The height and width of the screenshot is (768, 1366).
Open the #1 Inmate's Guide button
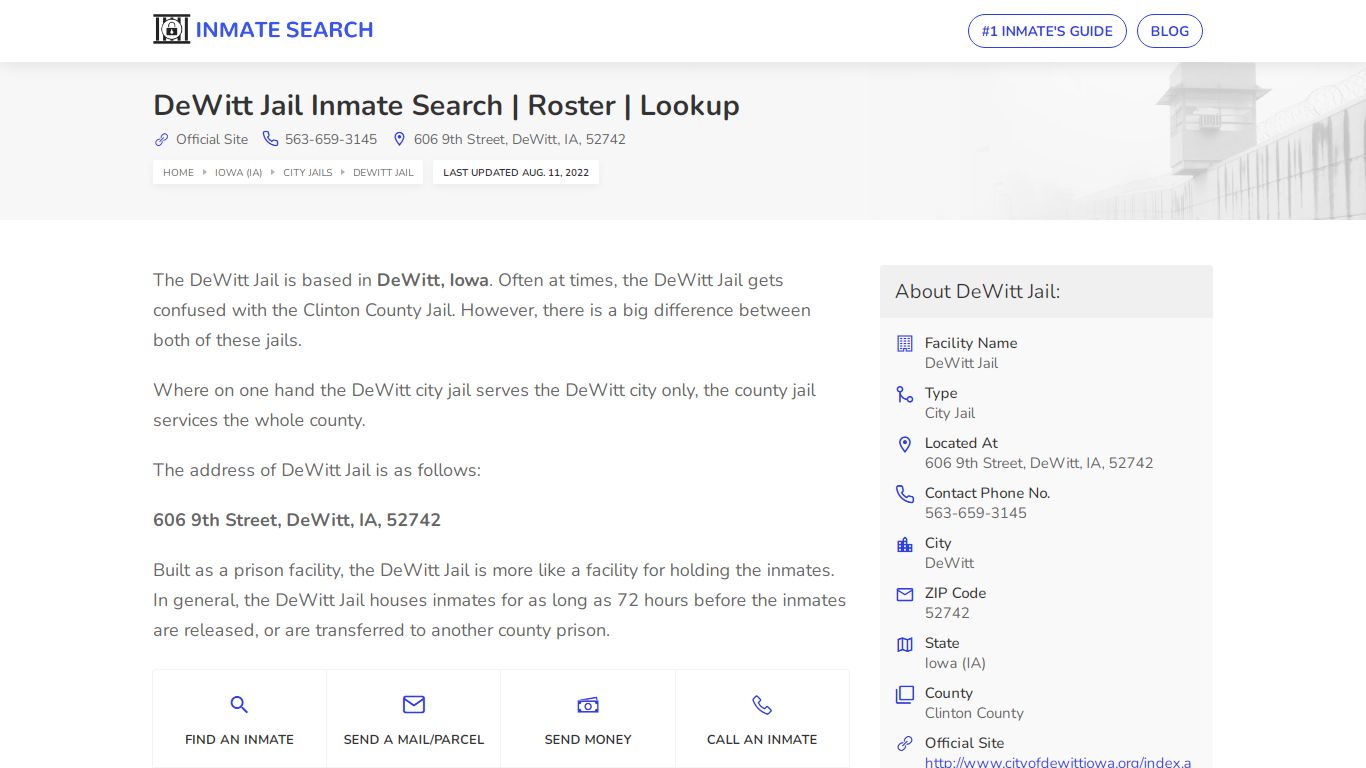tap(1047, 31)
